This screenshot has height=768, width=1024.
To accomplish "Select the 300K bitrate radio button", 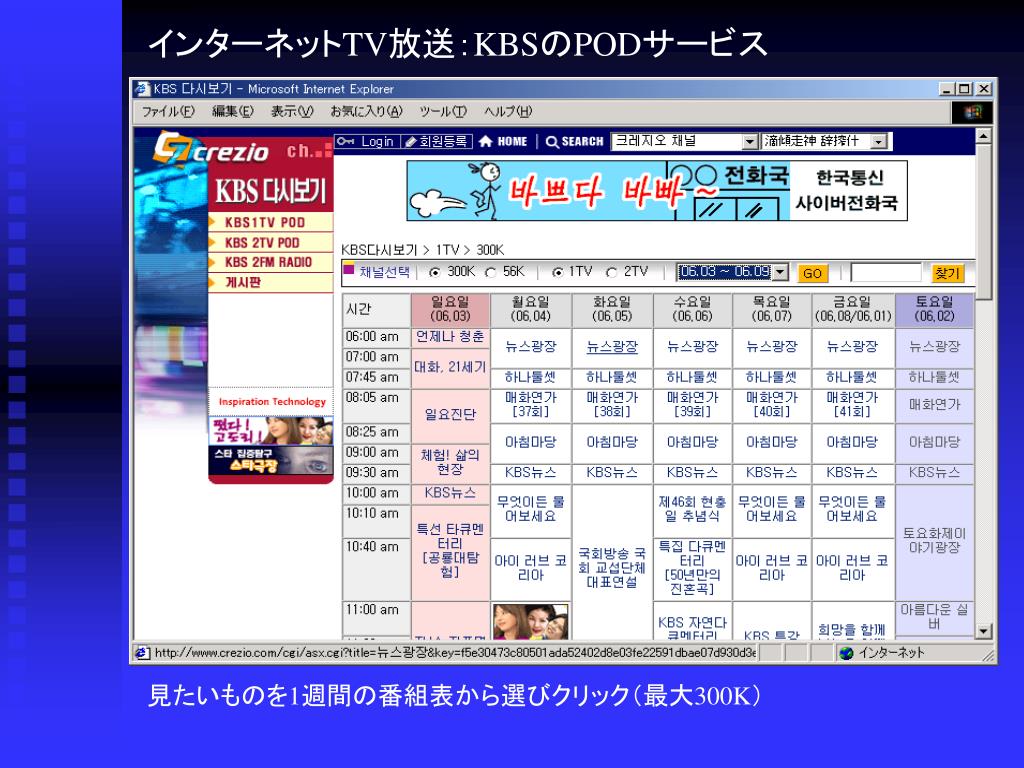I will [x=434, y=273].
